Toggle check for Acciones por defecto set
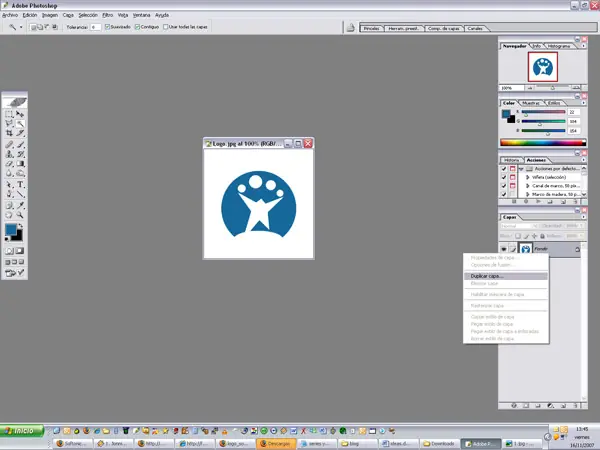The width and height of the screenshot is (600, 450). pos(504,169)
